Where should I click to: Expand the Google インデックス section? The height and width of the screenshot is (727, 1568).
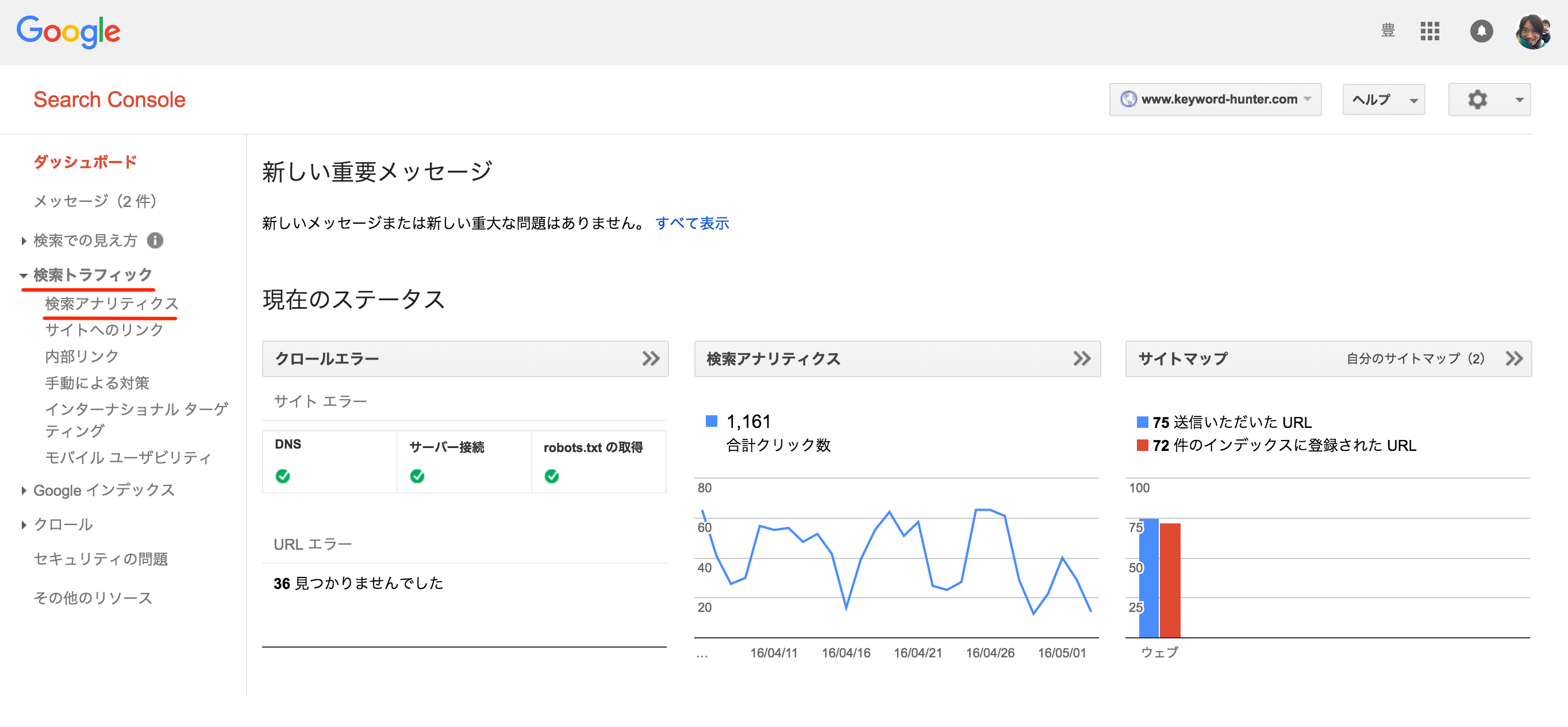103,490
